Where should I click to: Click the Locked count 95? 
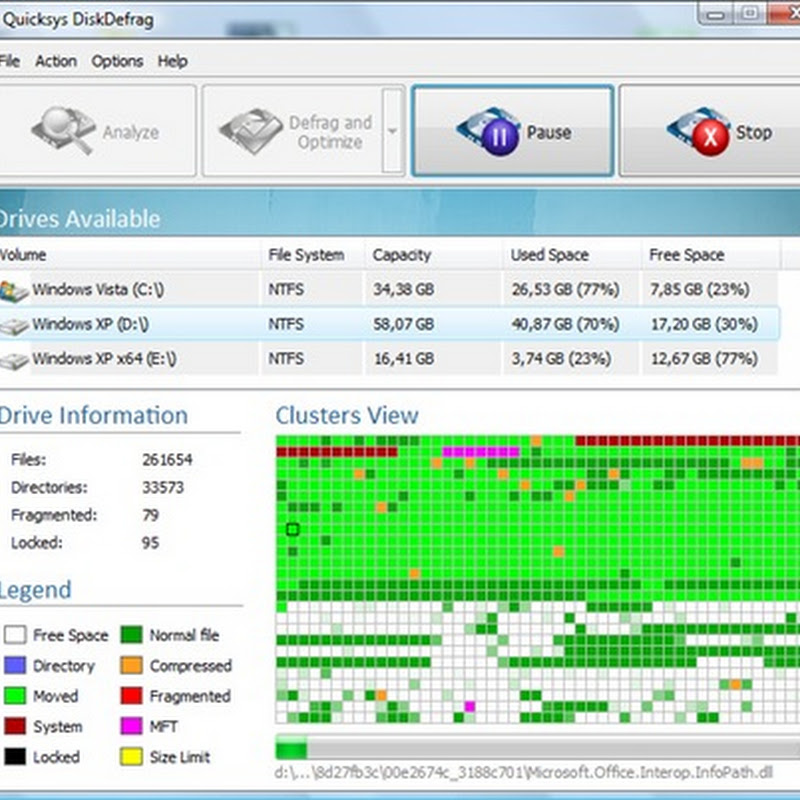[x=151, y=543]
